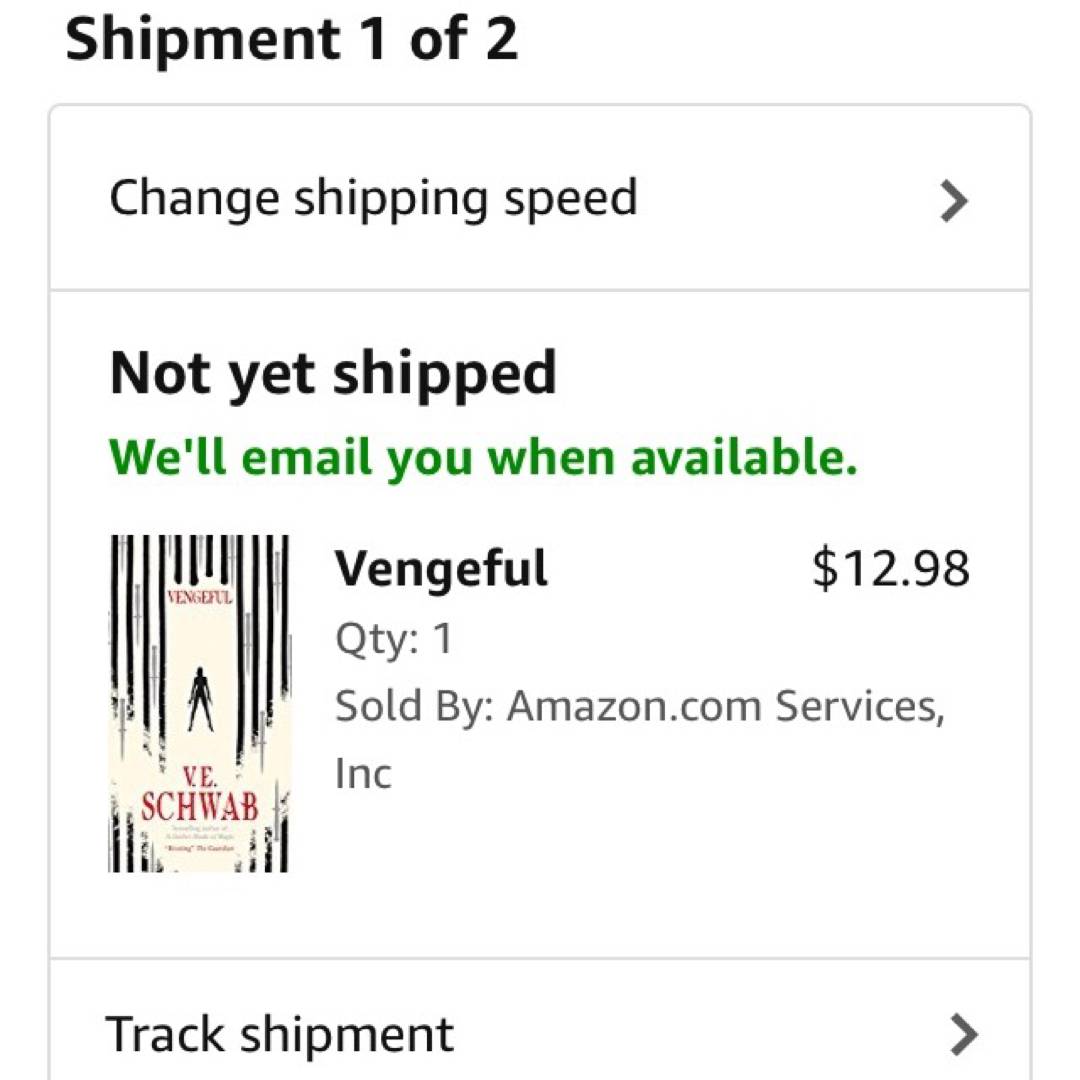Click the red VENGEFUL text on cover
This screenshot has width=1080, height=1080.
click(x=200, y=599)
